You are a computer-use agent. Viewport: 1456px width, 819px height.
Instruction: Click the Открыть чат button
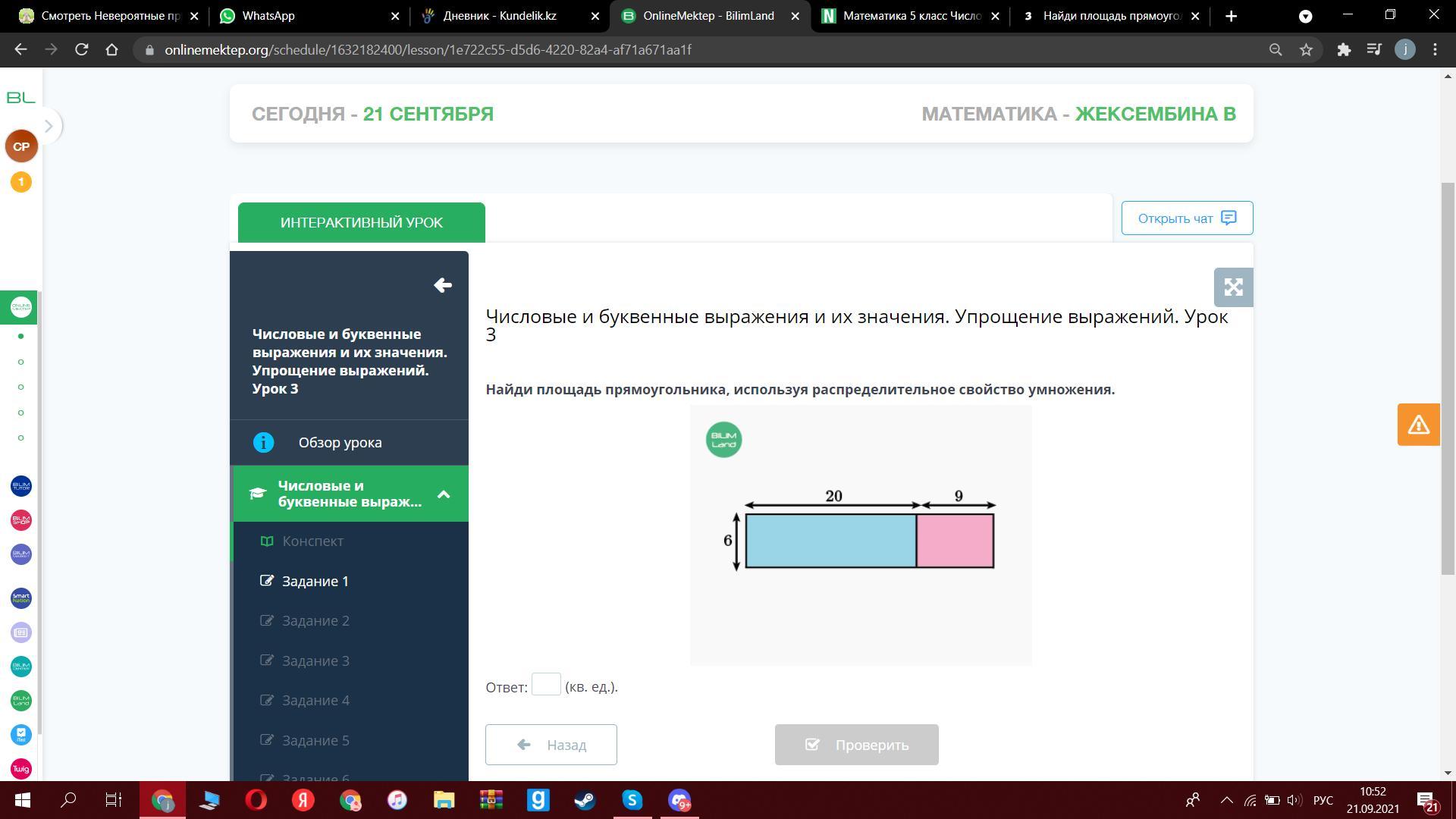tap(1187, 218)
